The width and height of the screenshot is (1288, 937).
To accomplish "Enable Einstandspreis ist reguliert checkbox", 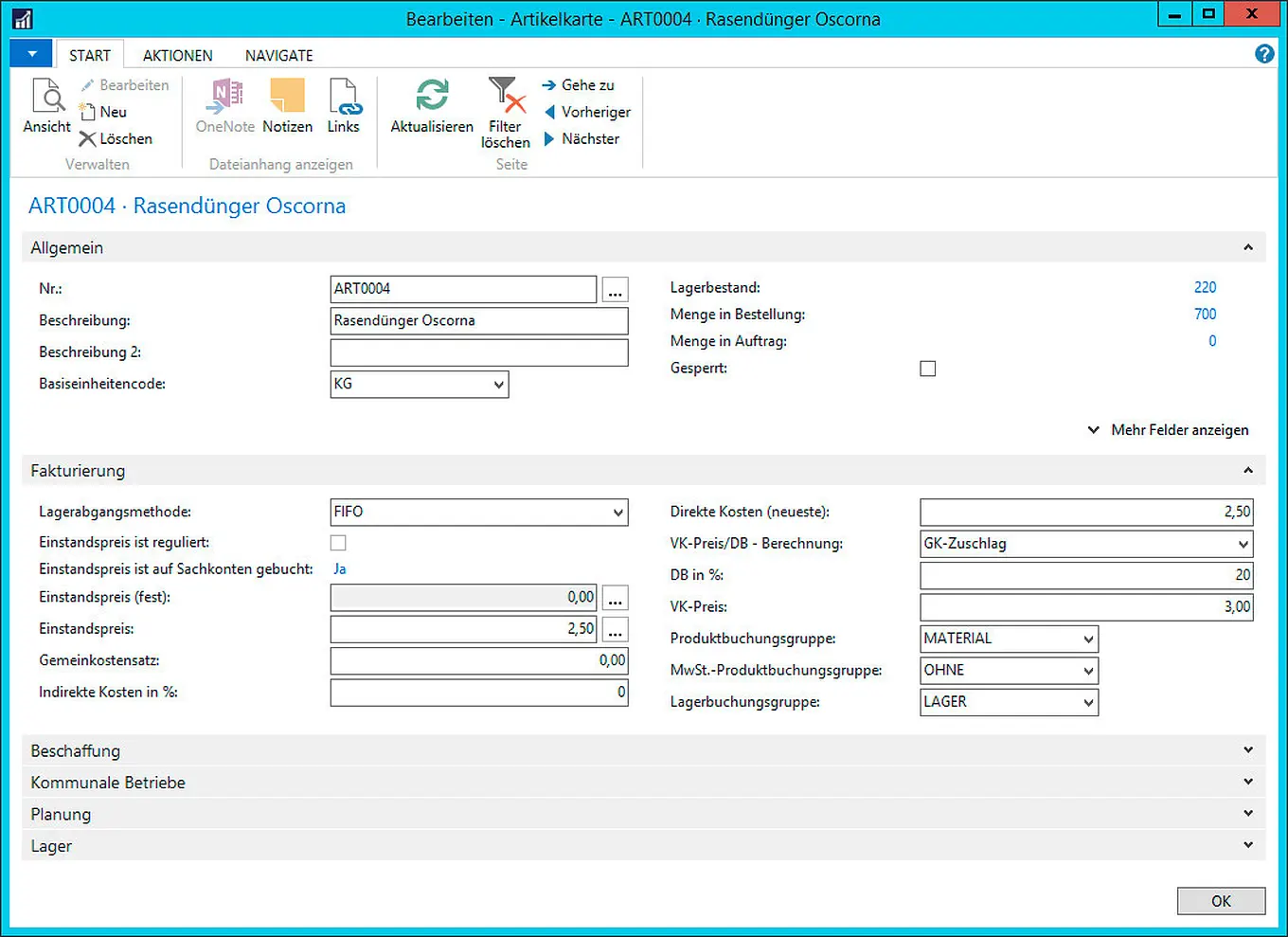I will pyautogui.click(x=338, y=543).
